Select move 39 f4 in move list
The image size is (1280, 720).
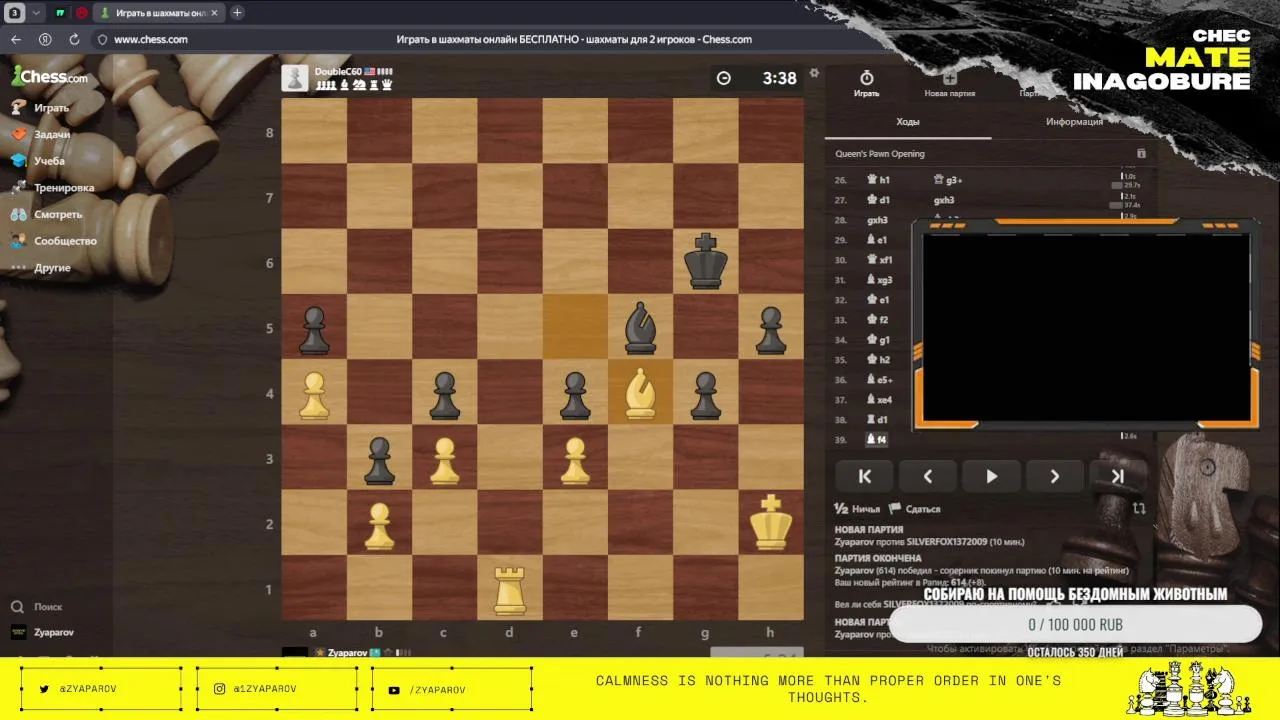coord(877,439)
